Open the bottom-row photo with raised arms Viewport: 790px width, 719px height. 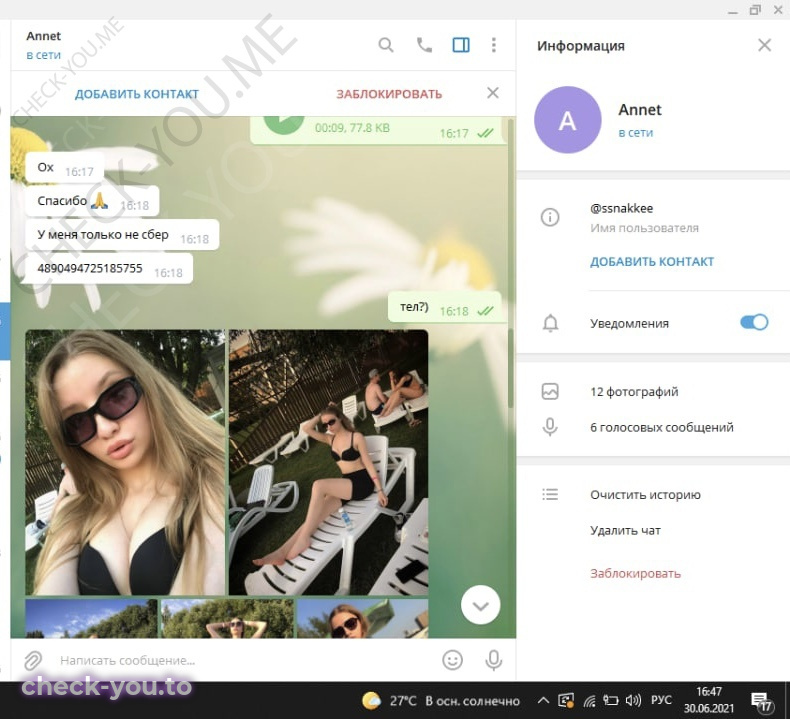point(227,619)
